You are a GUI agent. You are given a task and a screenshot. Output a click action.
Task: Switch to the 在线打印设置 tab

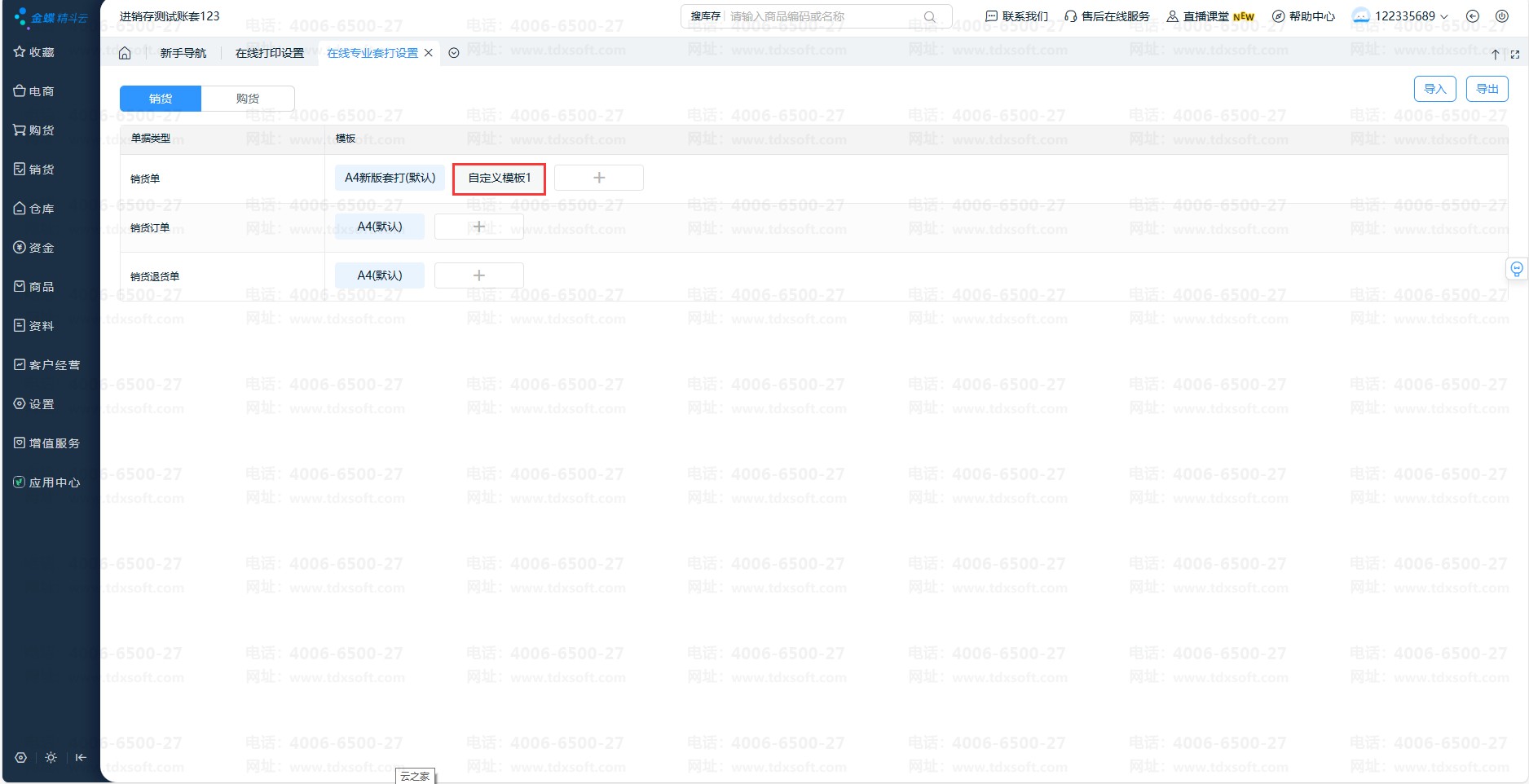click(x=269, y=53)
